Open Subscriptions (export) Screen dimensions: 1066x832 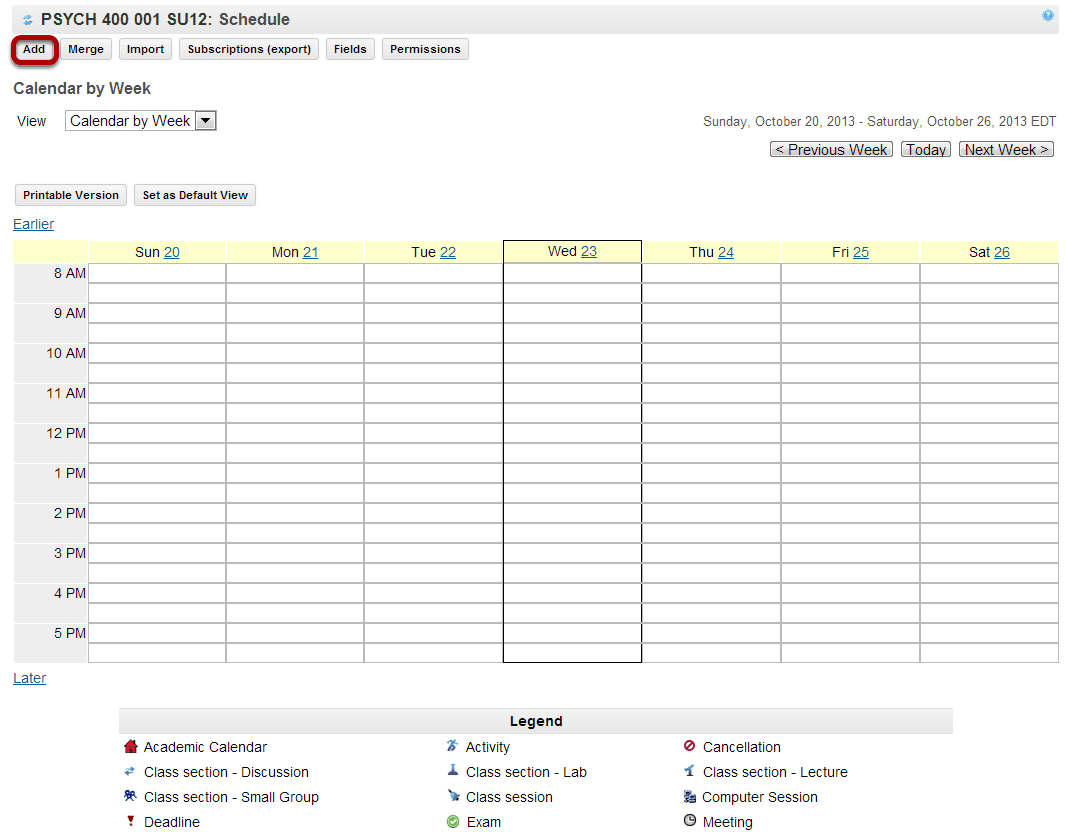[249, 49]
